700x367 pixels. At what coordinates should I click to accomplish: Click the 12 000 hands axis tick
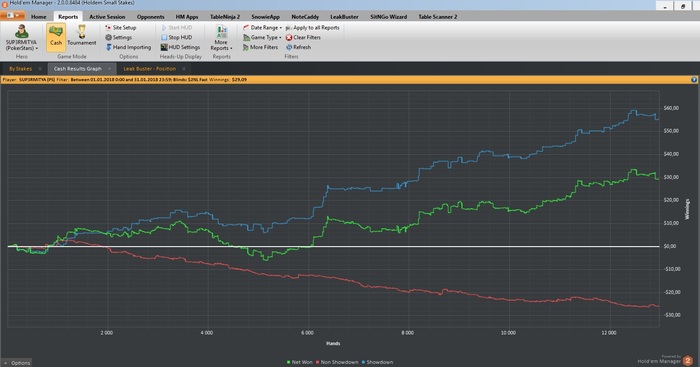609,333
